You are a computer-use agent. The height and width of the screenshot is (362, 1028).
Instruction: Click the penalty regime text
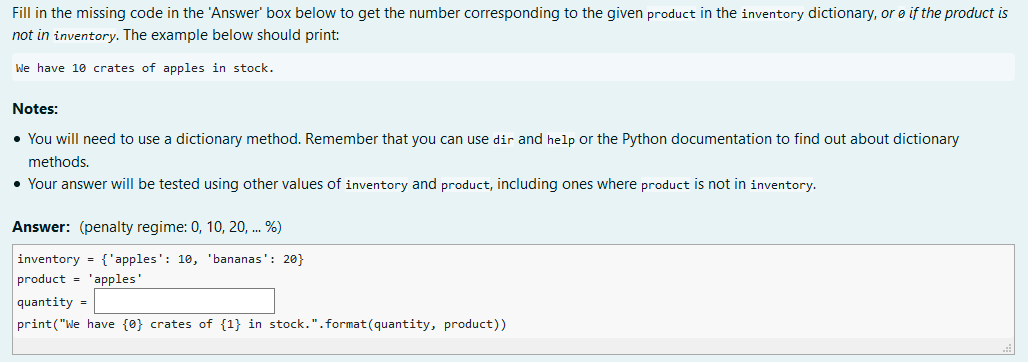(x=180, y=227)
